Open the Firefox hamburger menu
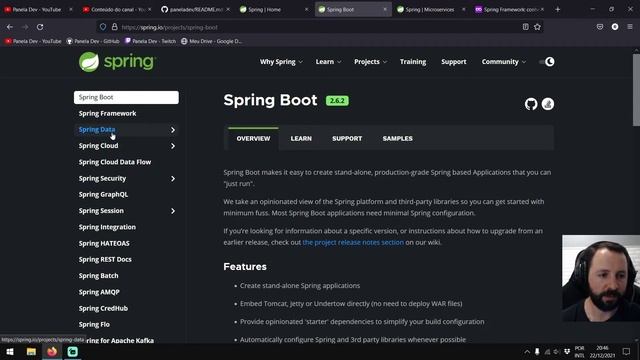The width and height of the screenshot is (640, 360). pos(630,27)
